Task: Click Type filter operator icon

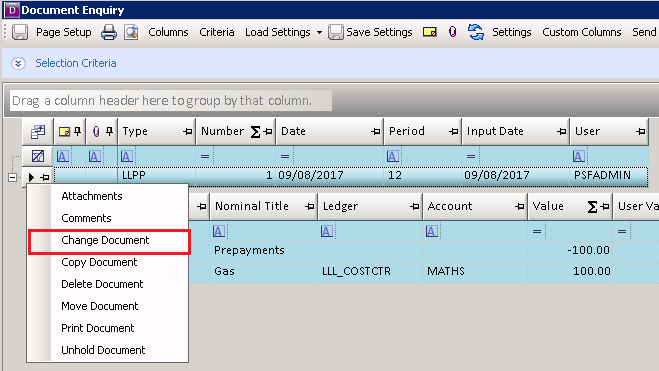Action: coord(127,156)
